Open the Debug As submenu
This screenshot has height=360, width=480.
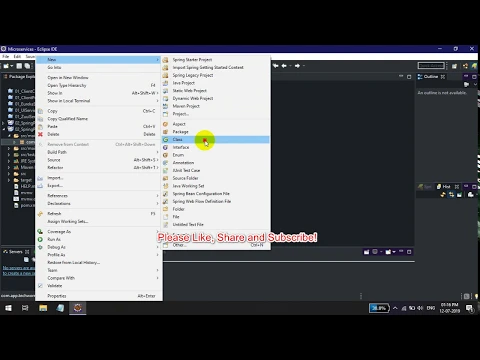tap(99, 247)
